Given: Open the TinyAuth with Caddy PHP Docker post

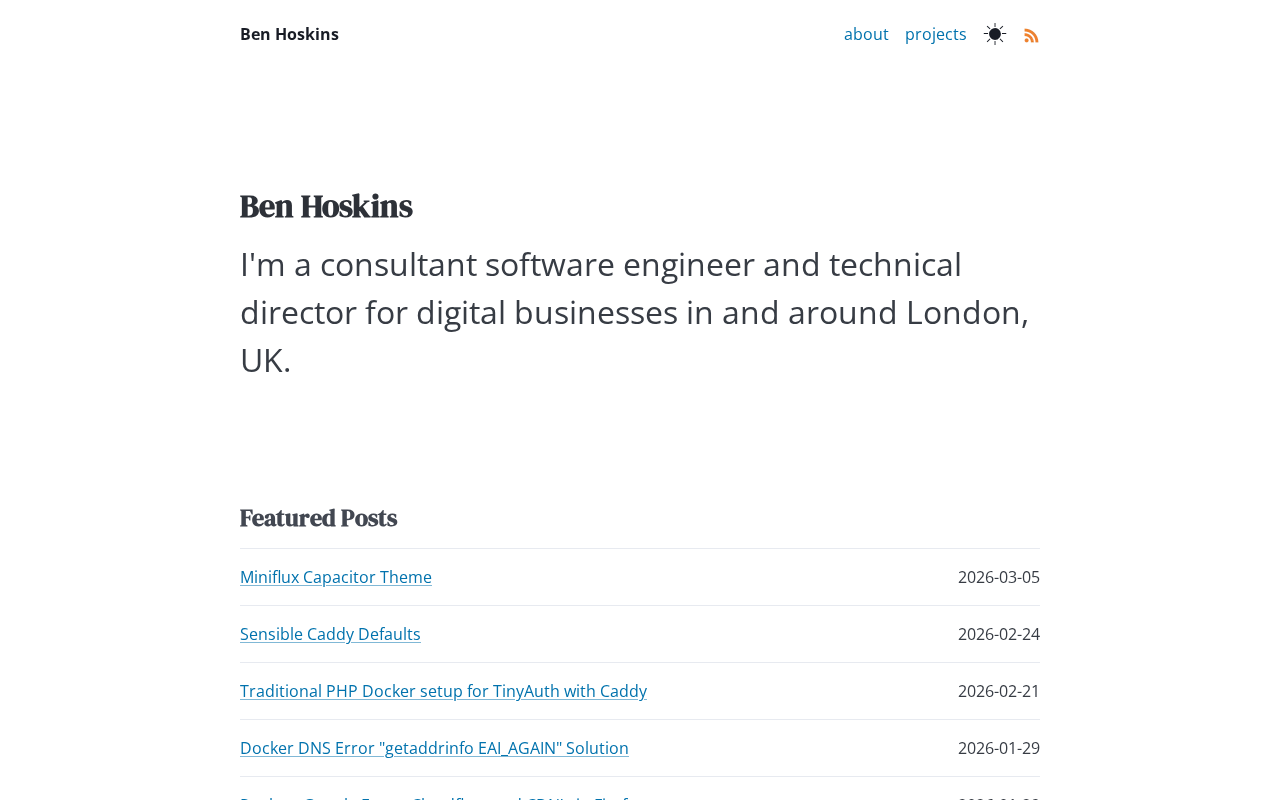Looking at the screenshot, I should click(x=443, y=691).
